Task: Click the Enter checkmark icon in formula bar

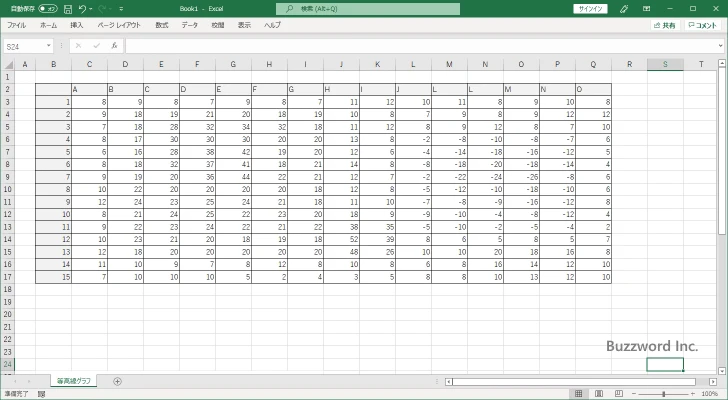Action: [97, 45]
